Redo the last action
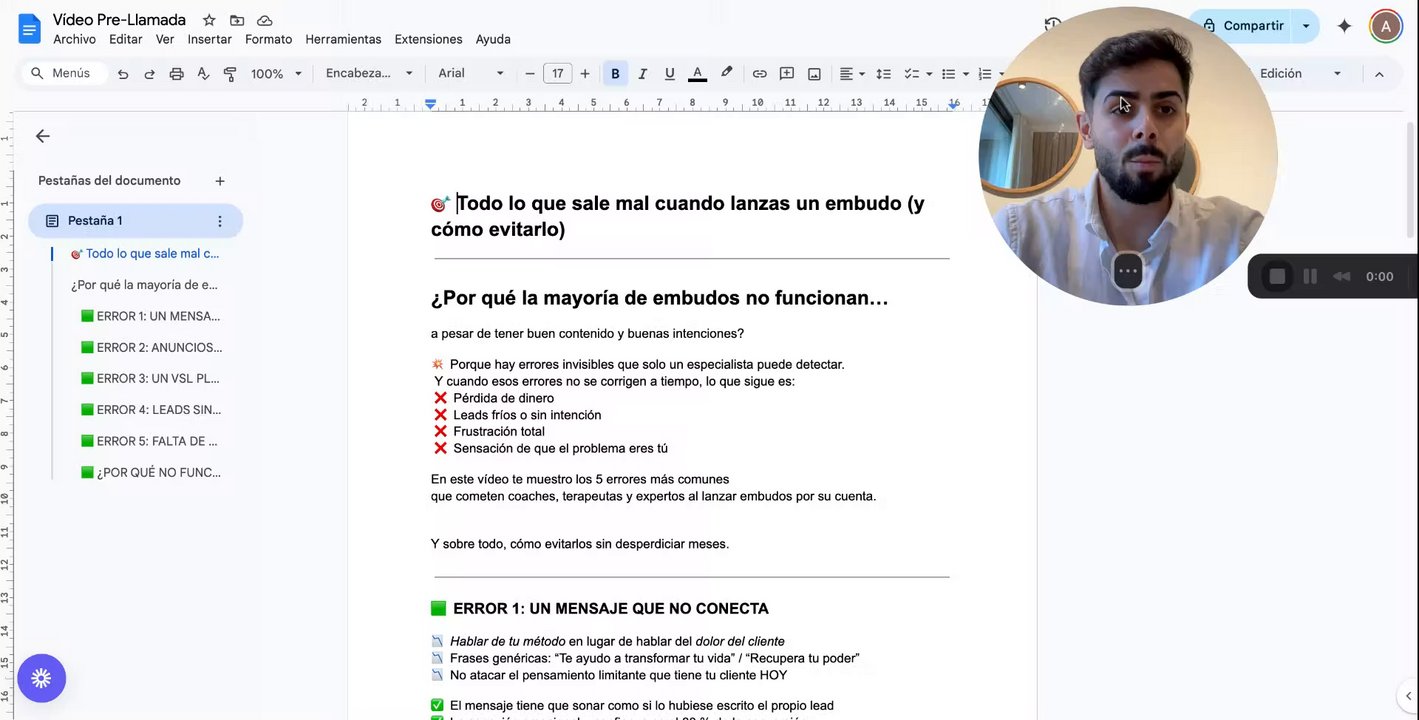Image resolution: width=1419 pixels, height=720 pixels. tap(150, 74)
